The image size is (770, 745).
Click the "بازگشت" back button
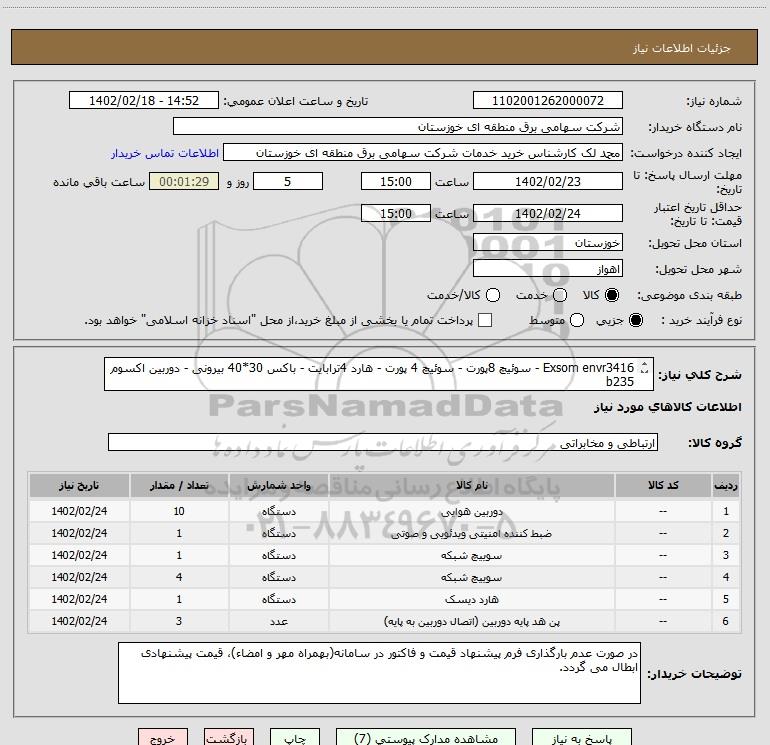pos(232,738)
